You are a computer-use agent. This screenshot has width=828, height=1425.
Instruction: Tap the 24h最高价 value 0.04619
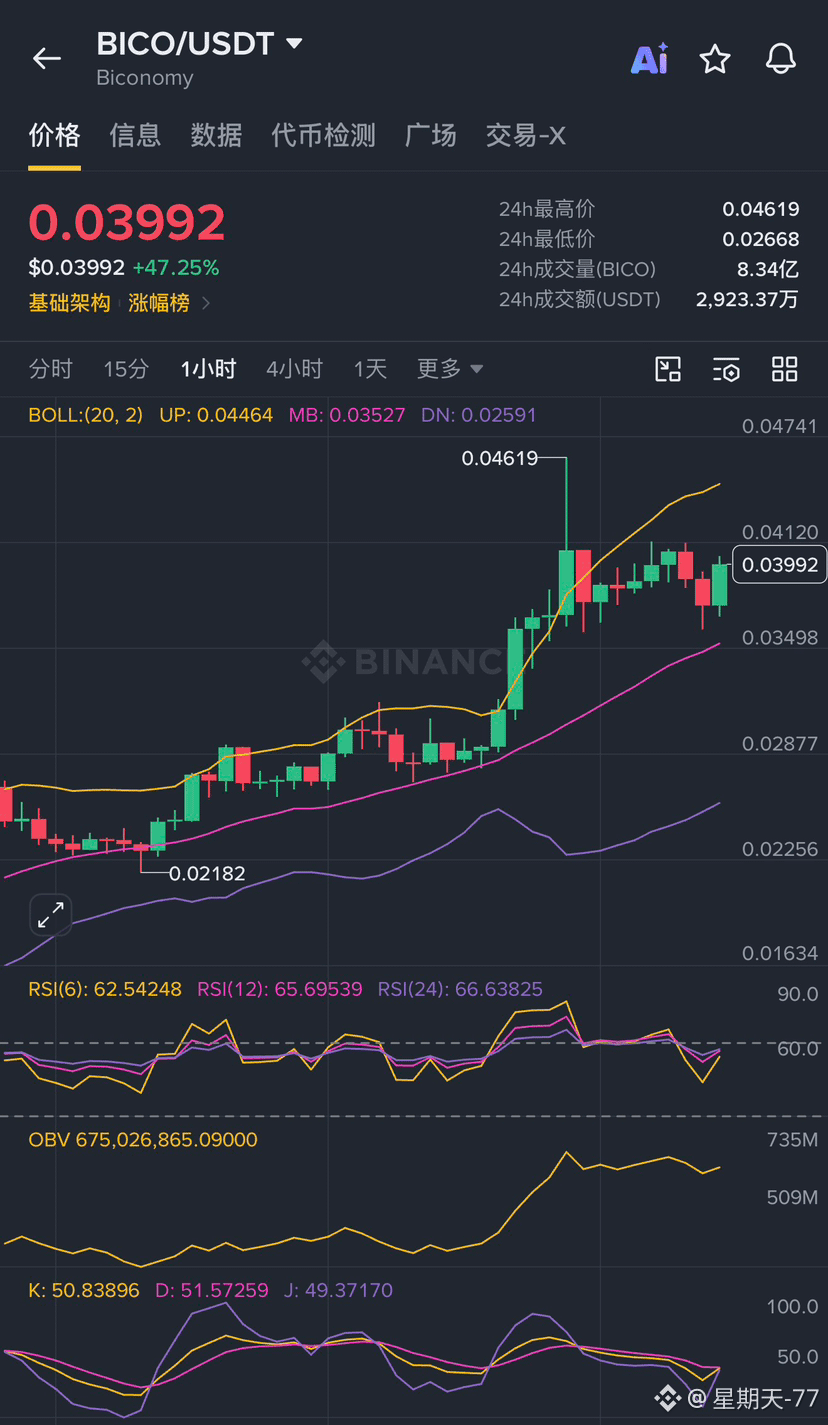(x=761, y=209)
